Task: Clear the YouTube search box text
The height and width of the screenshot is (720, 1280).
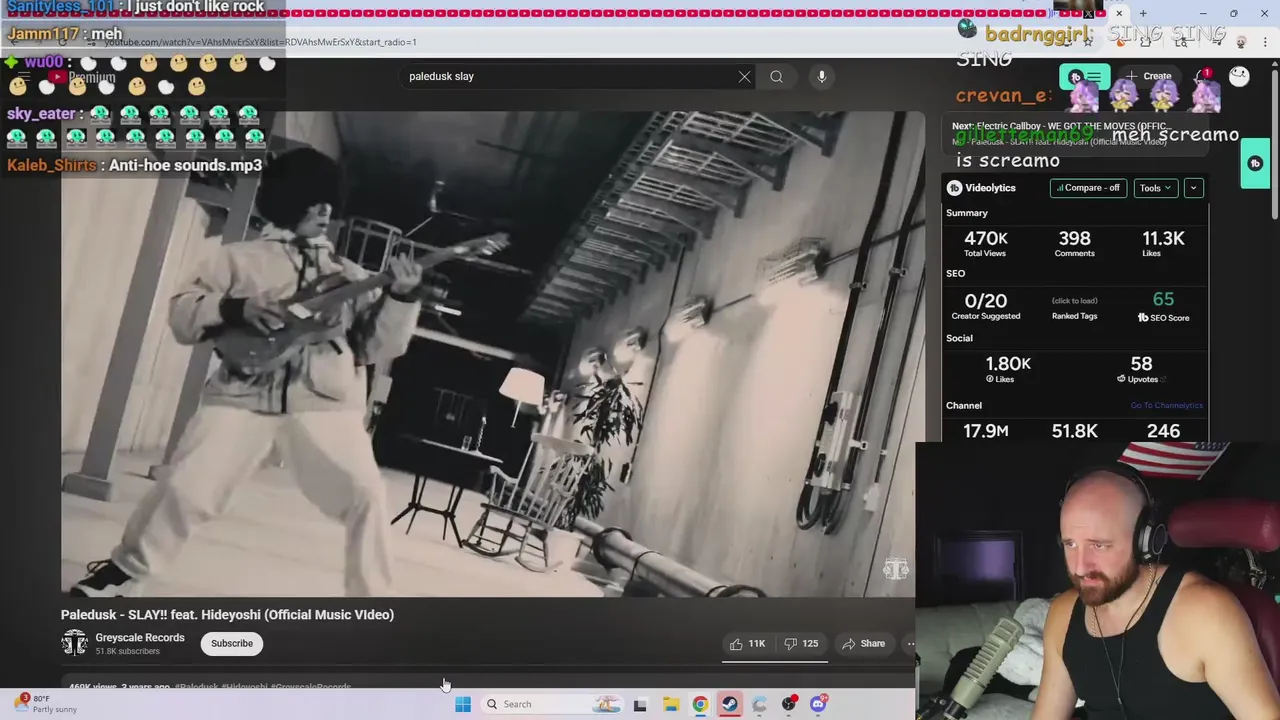Action: pos(744,76)
